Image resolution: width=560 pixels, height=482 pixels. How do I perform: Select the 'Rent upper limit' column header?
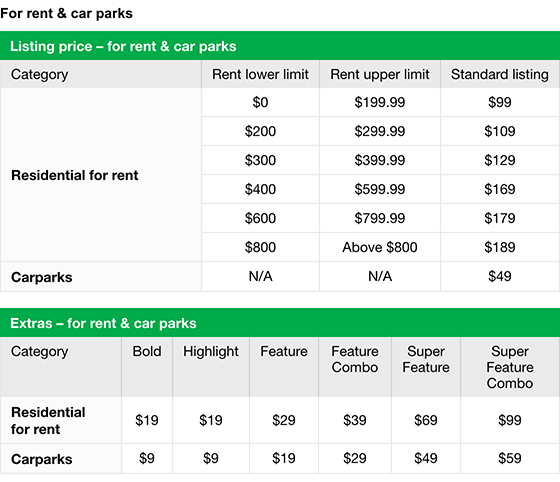pyautogui.click(x=380, y=74)
